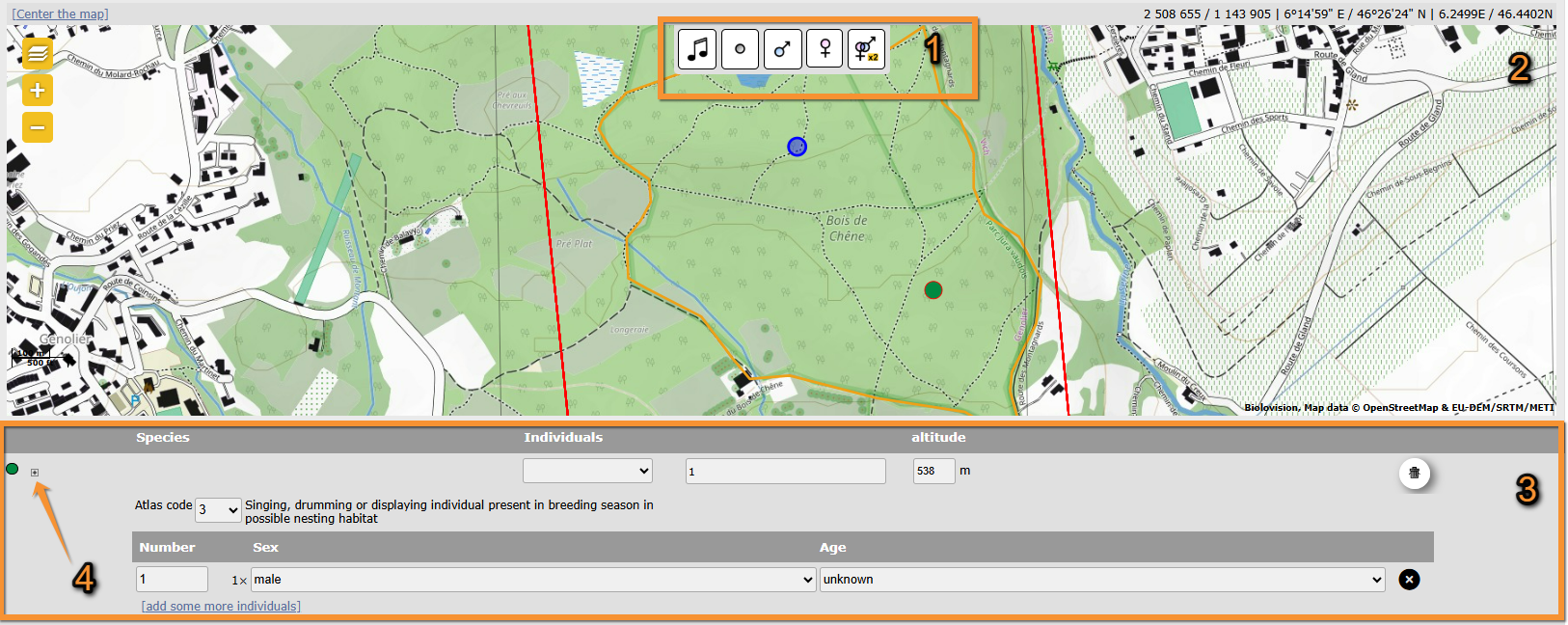Click the 'Center the map' link
1568x625 pixels.
60,14
